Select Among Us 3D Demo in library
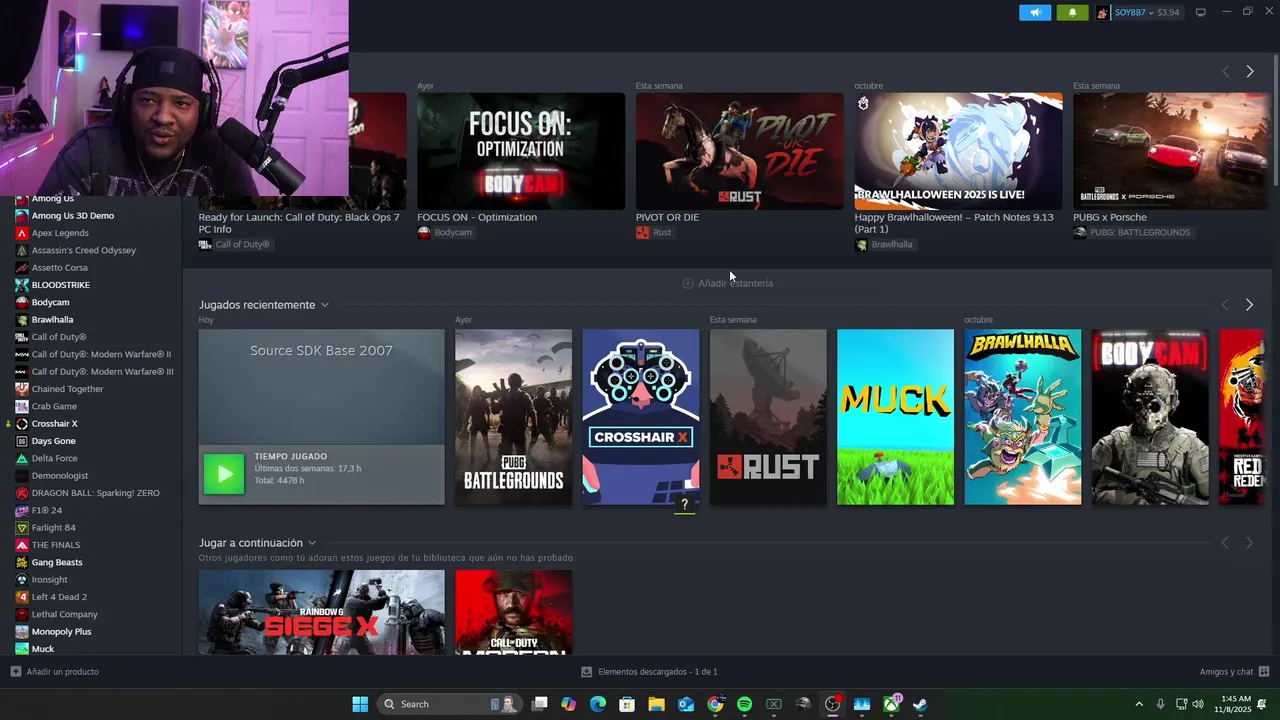The image size is (1280, 720). (x=72, y=215)
